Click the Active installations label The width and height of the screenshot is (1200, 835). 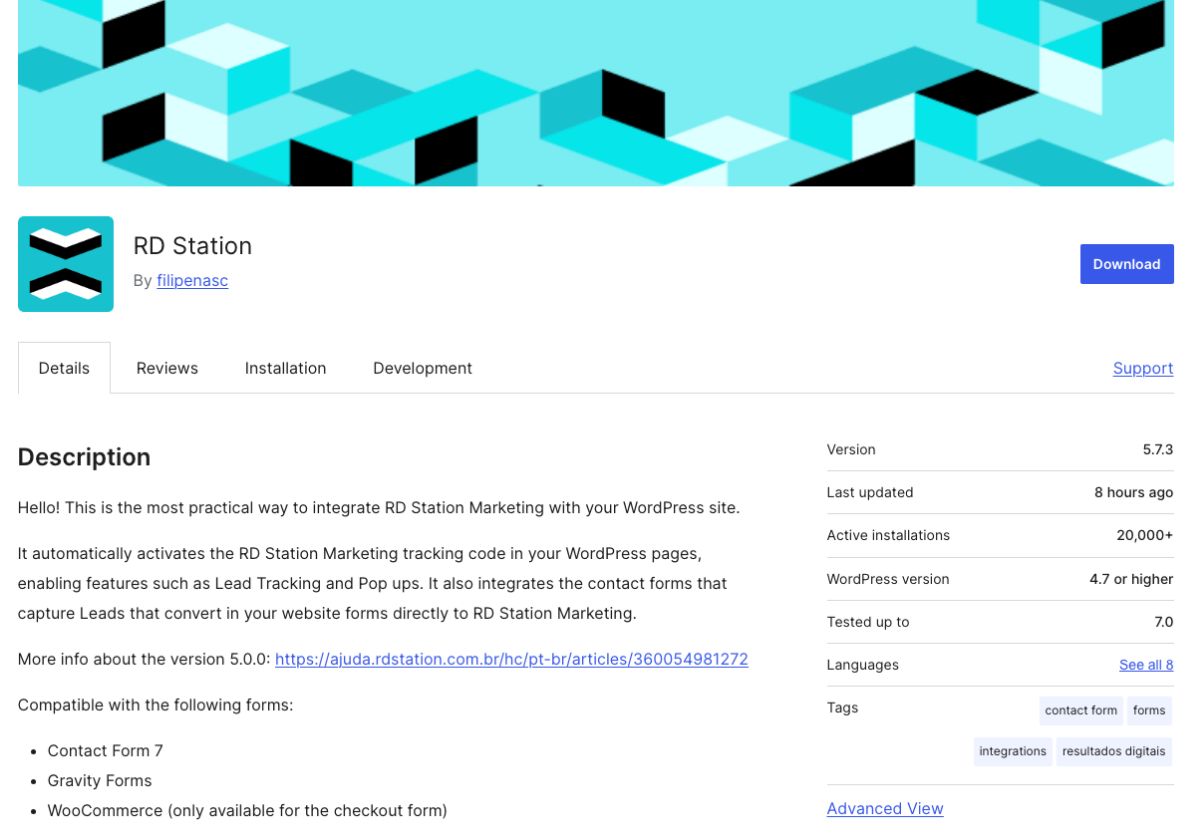888,536
